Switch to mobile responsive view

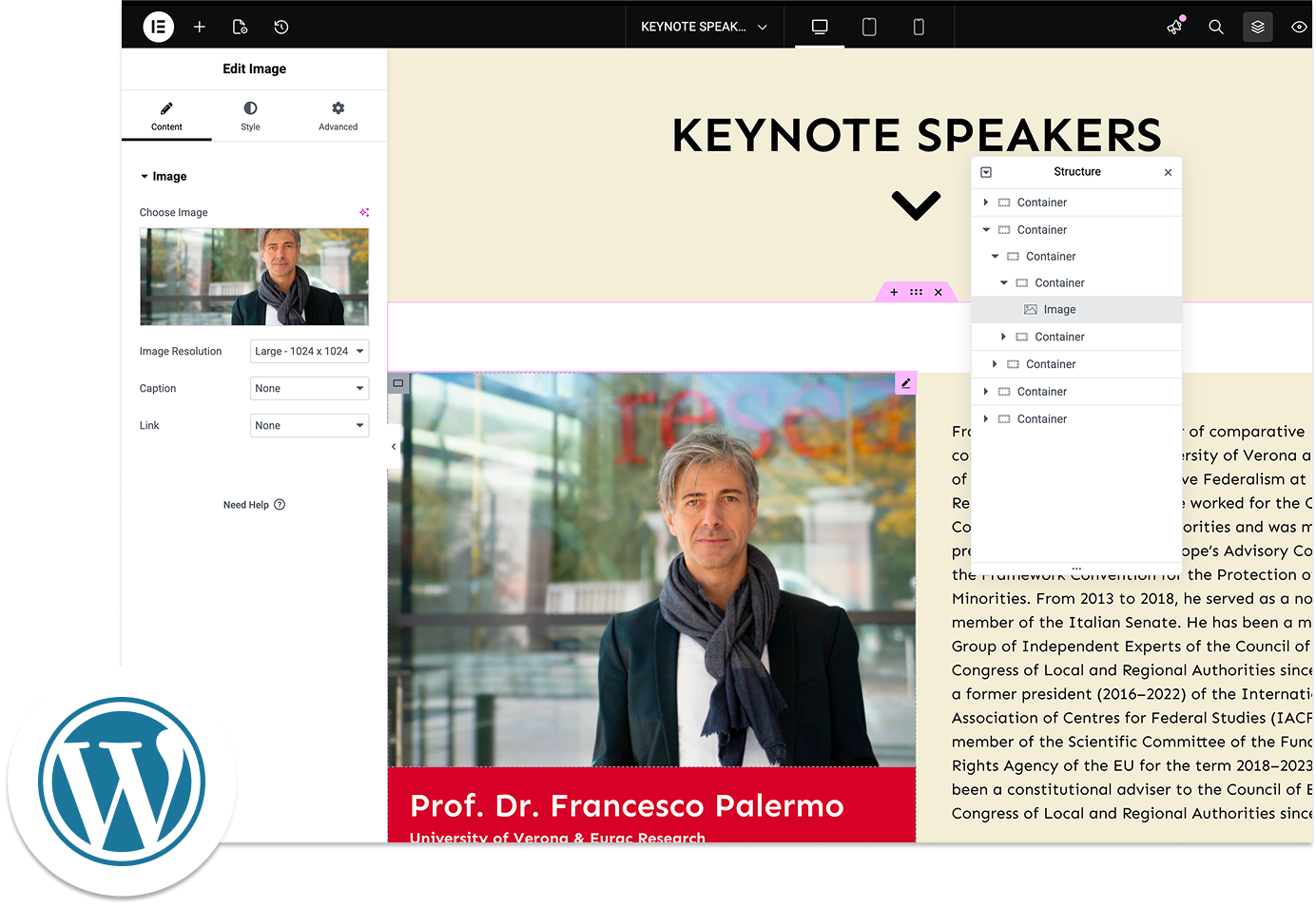point(919,27)
